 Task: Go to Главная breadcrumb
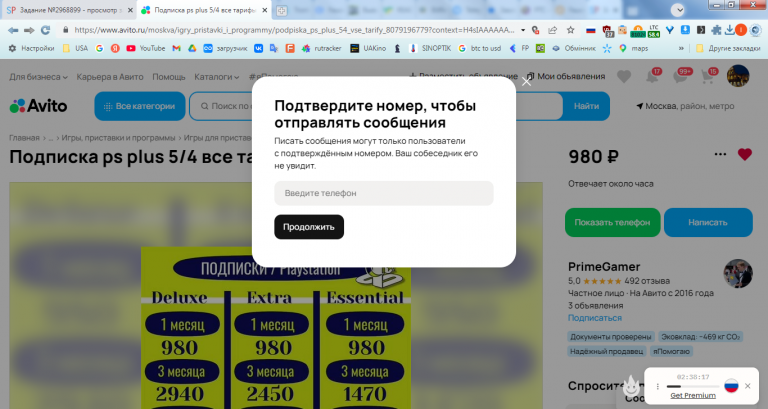(x=24, y=138)
